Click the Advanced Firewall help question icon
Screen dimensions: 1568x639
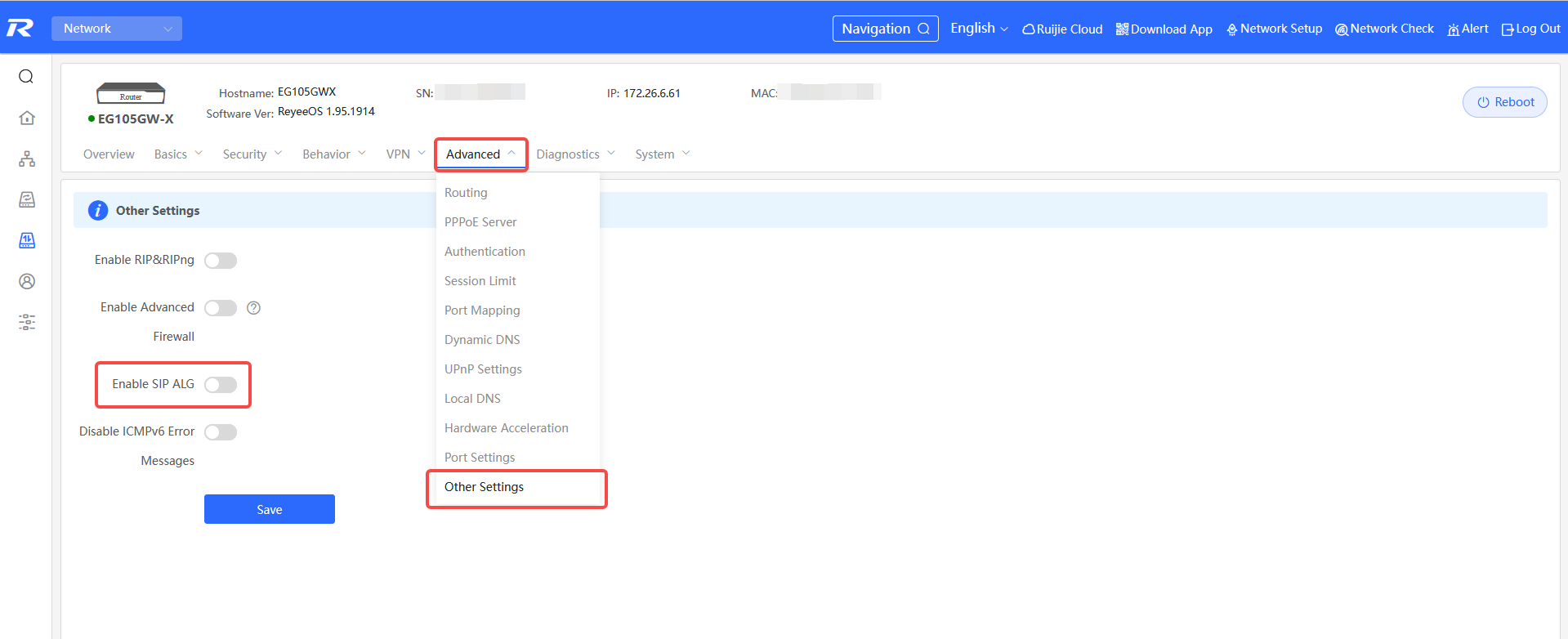253,308
